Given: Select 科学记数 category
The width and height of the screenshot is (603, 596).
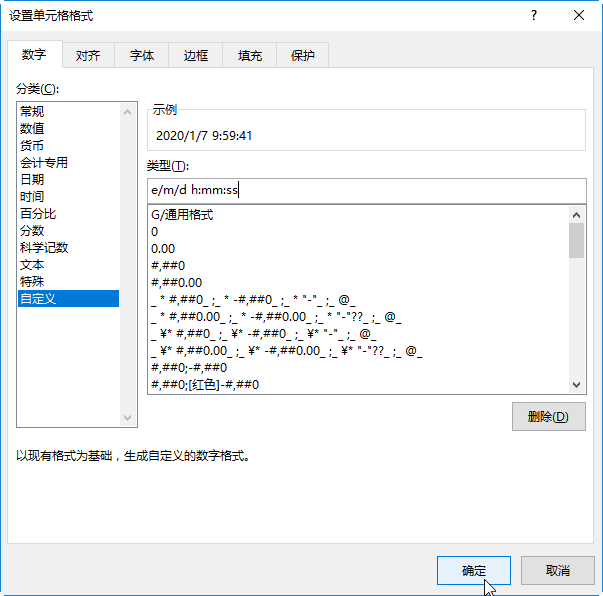Looking at the screenshot, I should click(68, 248).
